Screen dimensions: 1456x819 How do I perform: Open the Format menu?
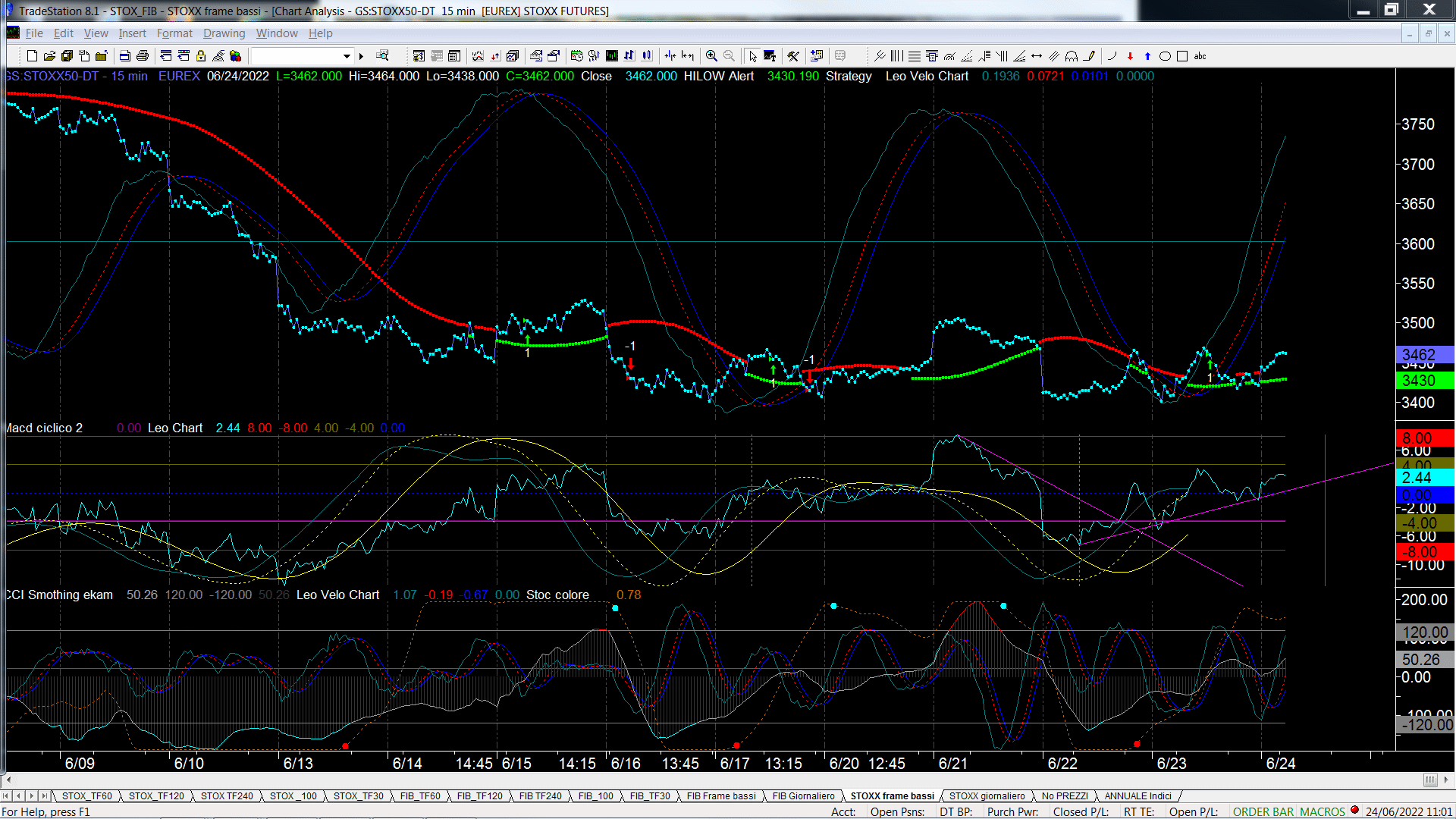click(x=174, y=33)
